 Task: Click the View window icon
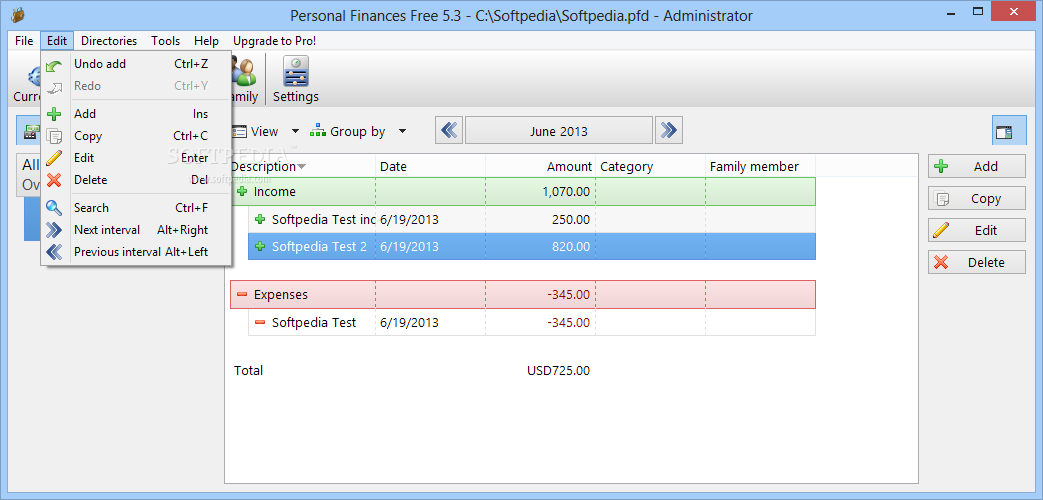coord(239,132)
